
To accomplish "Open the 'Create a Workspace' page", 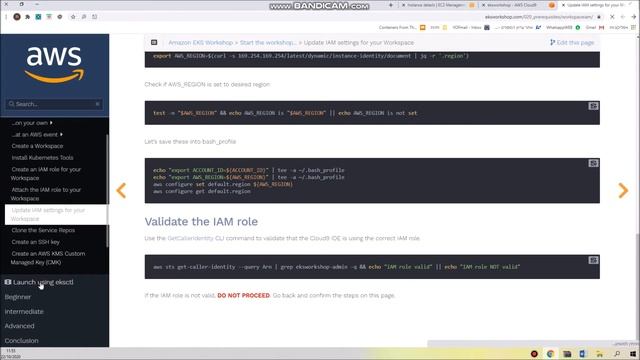I will click(37, 146).
